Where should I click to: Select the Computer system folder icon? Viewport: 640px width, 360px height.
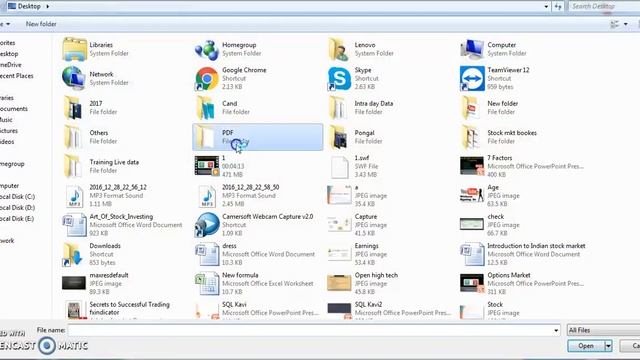(472, 49)
